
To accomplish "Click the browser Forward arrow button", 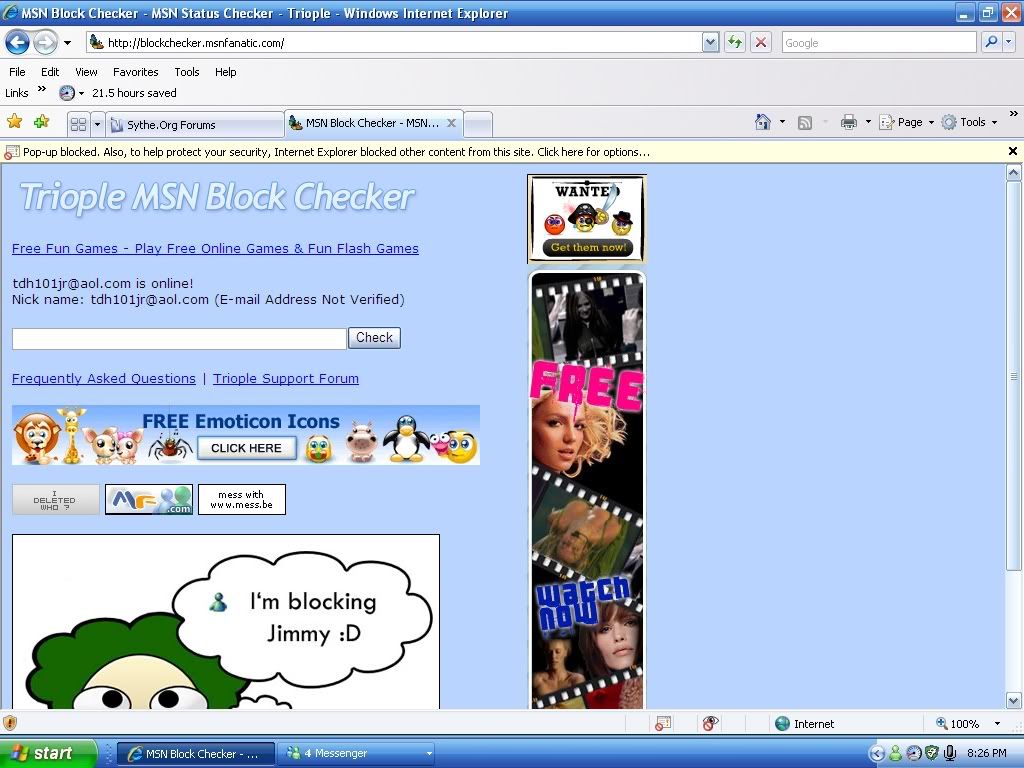I will click(x=45, y=43).
